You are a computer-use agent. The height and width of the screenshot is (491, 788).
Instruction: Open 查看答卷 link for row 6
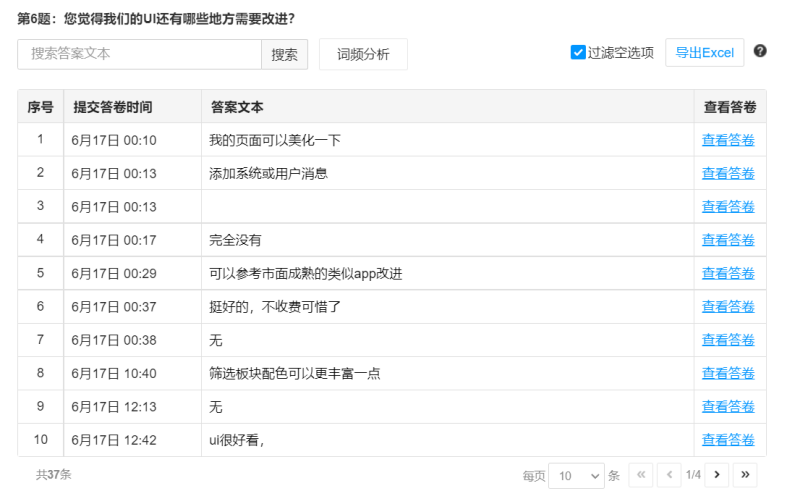(x=728, y=307)
